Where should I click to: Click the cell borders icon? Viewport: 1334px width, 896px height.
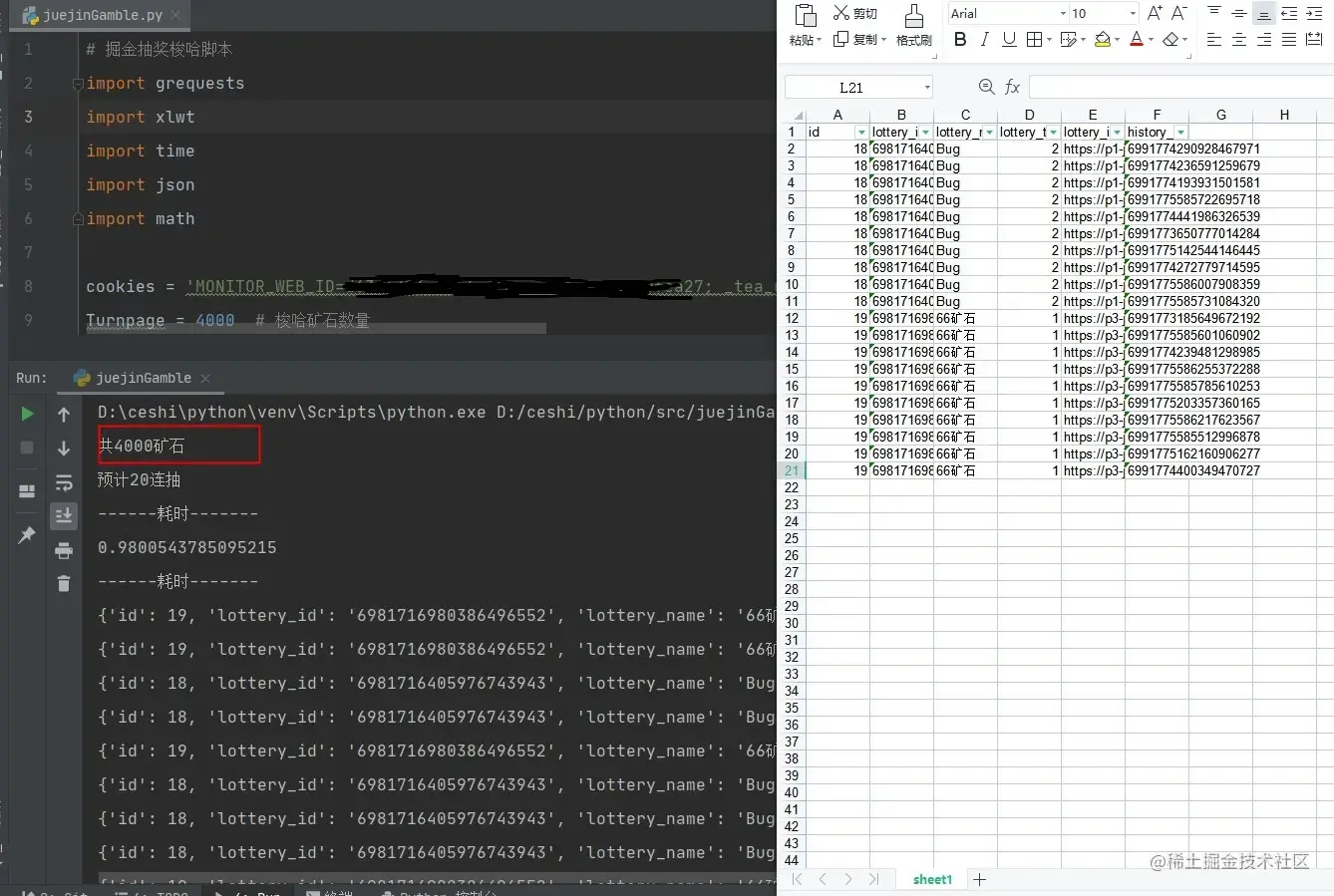pyautogui.click(x=1034, y=39)
